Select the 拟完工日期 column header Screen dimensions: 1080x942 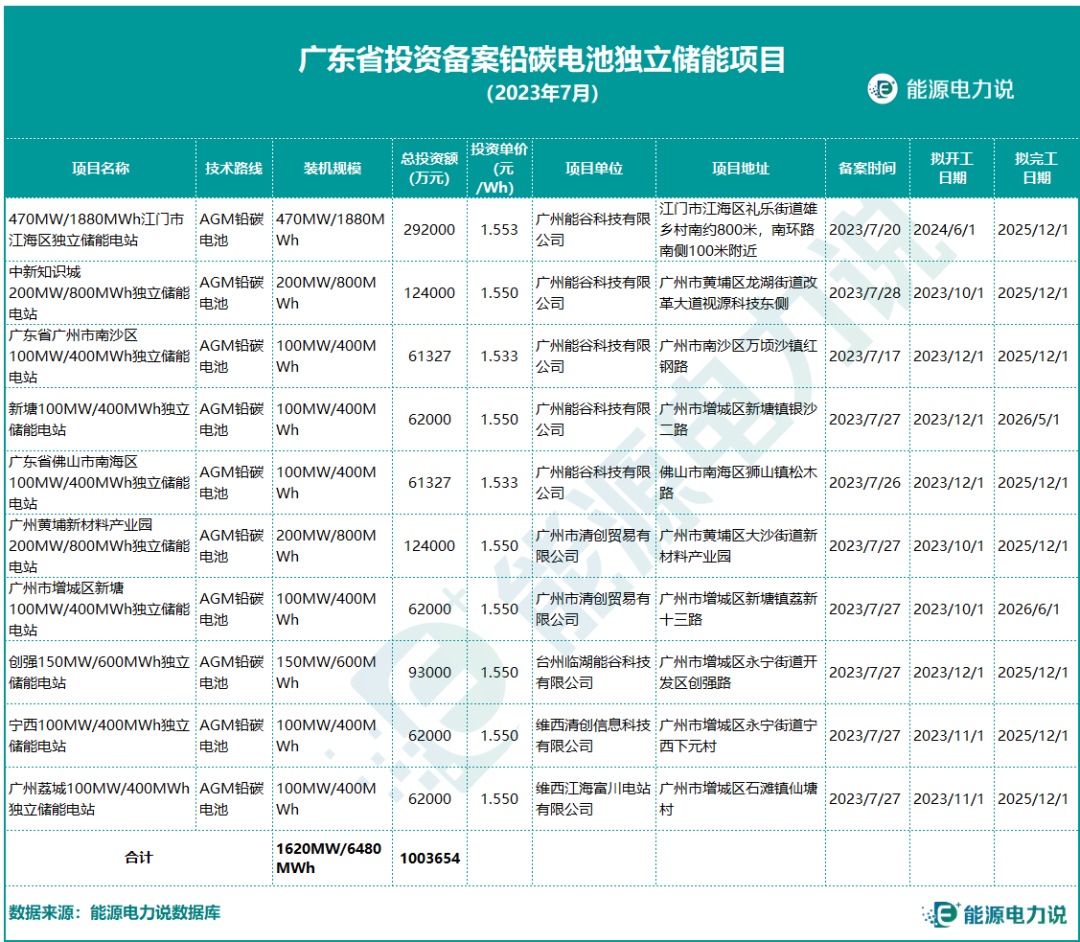(x=1037, y=169)
